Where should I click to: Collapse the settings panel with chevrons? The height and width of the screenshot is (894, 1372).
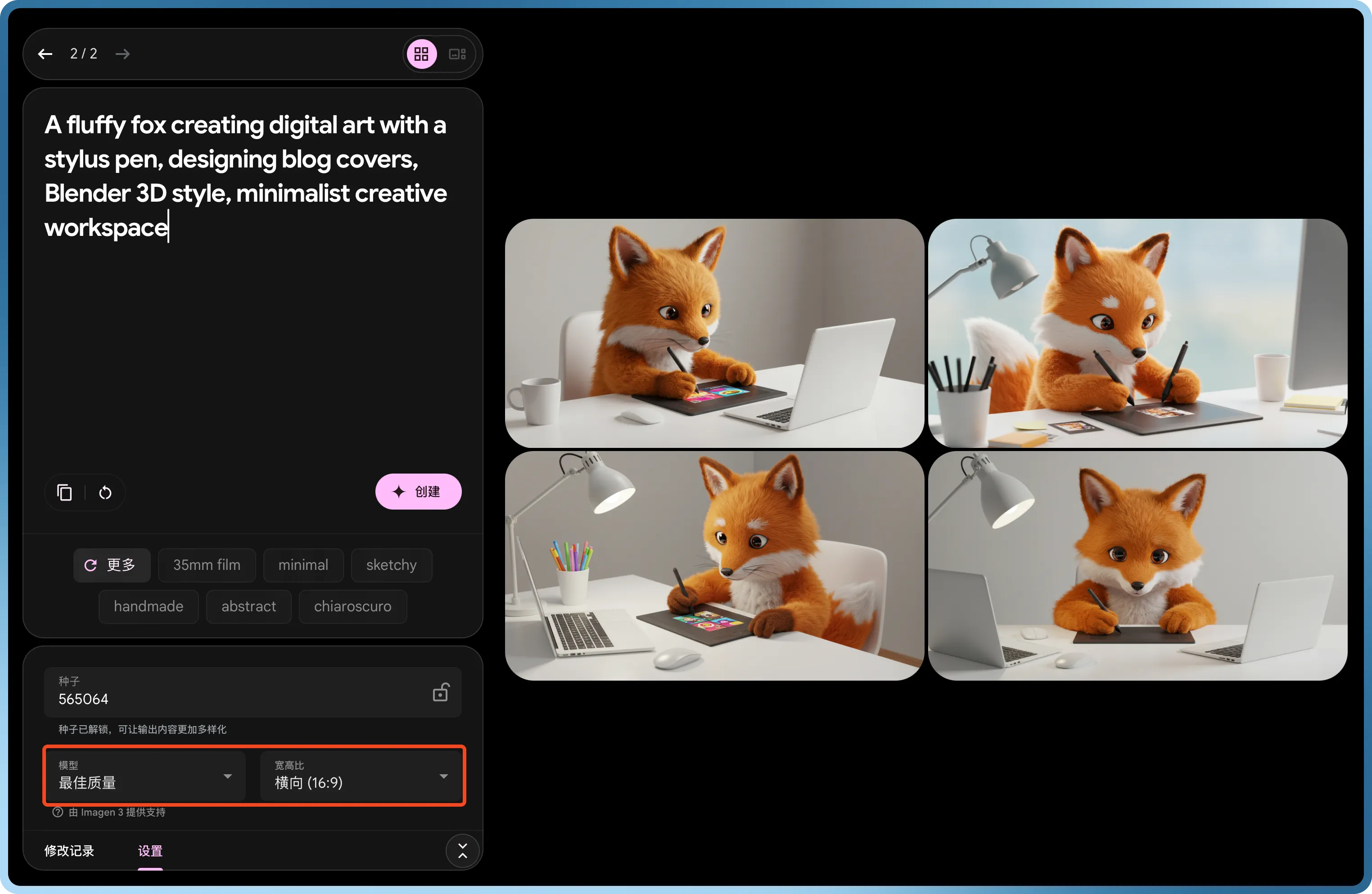462,851
